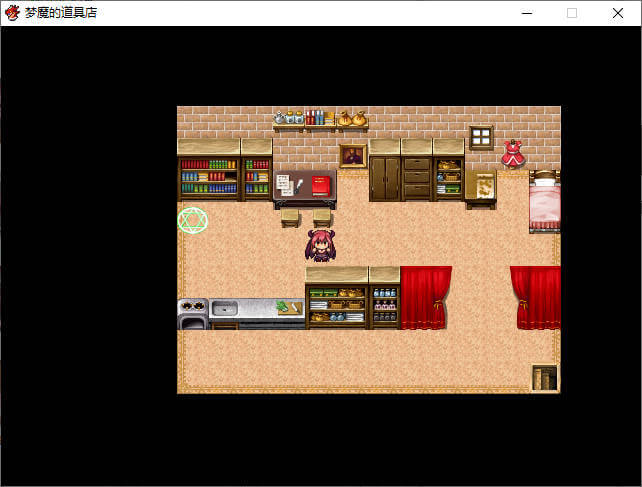Viewport: 642px width, 487px height.
Task: Click the small window on the brick wall
Action: coord(481,137)
